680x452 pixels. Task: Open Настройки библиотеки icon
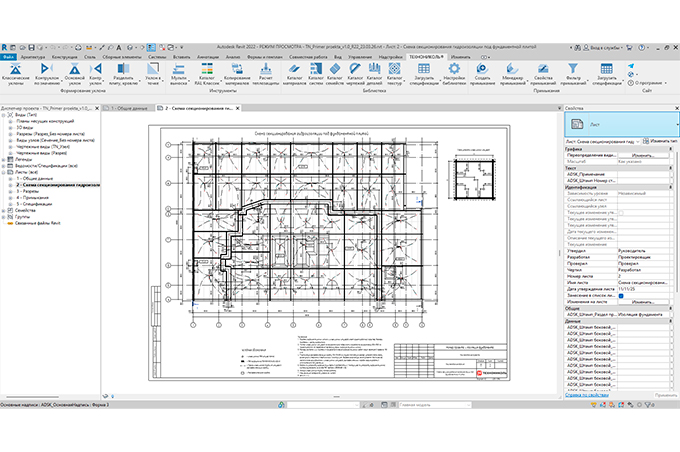click(454, 71)
